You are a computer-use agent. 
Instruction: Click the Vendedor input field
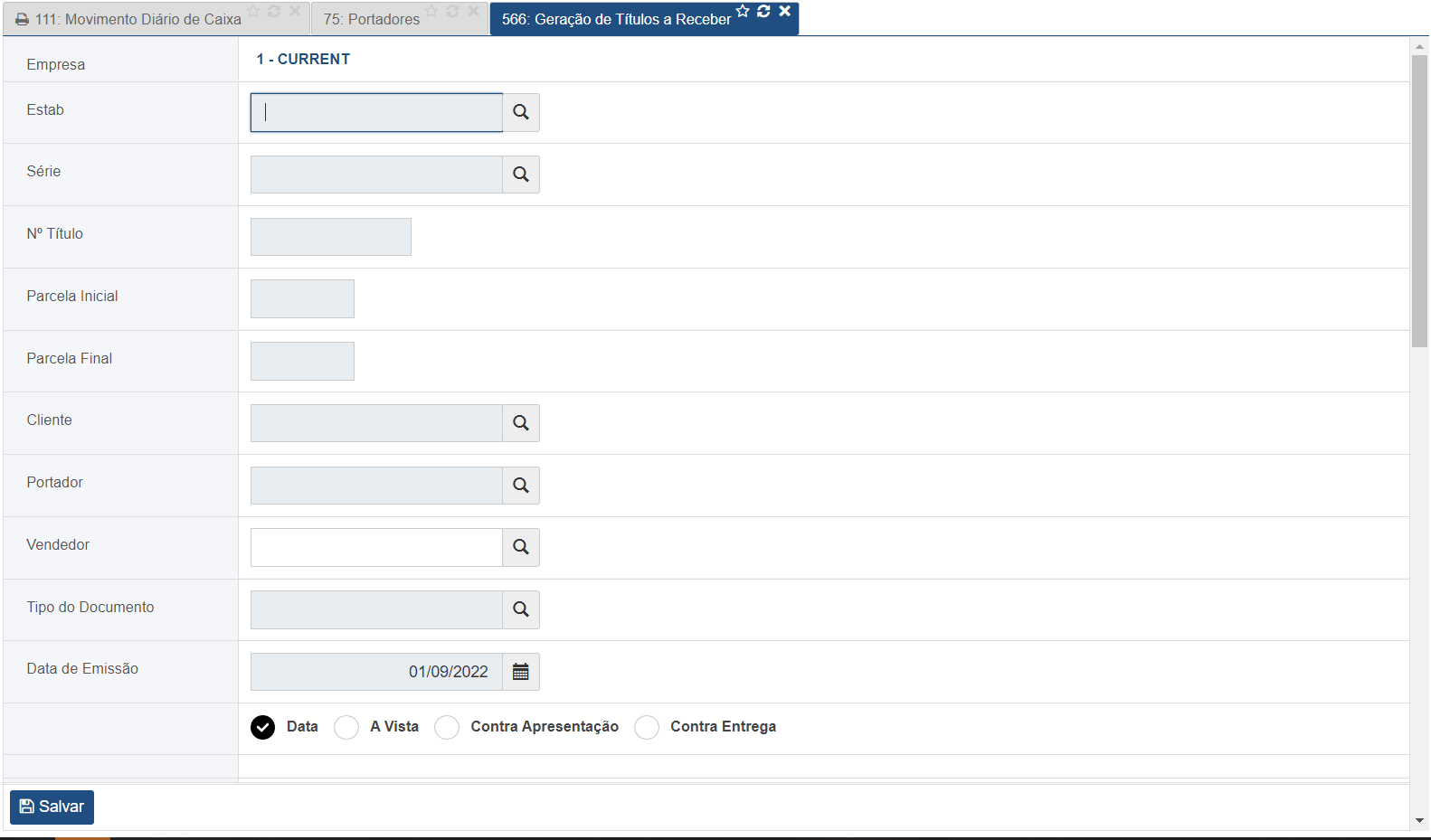pos(376,547)
